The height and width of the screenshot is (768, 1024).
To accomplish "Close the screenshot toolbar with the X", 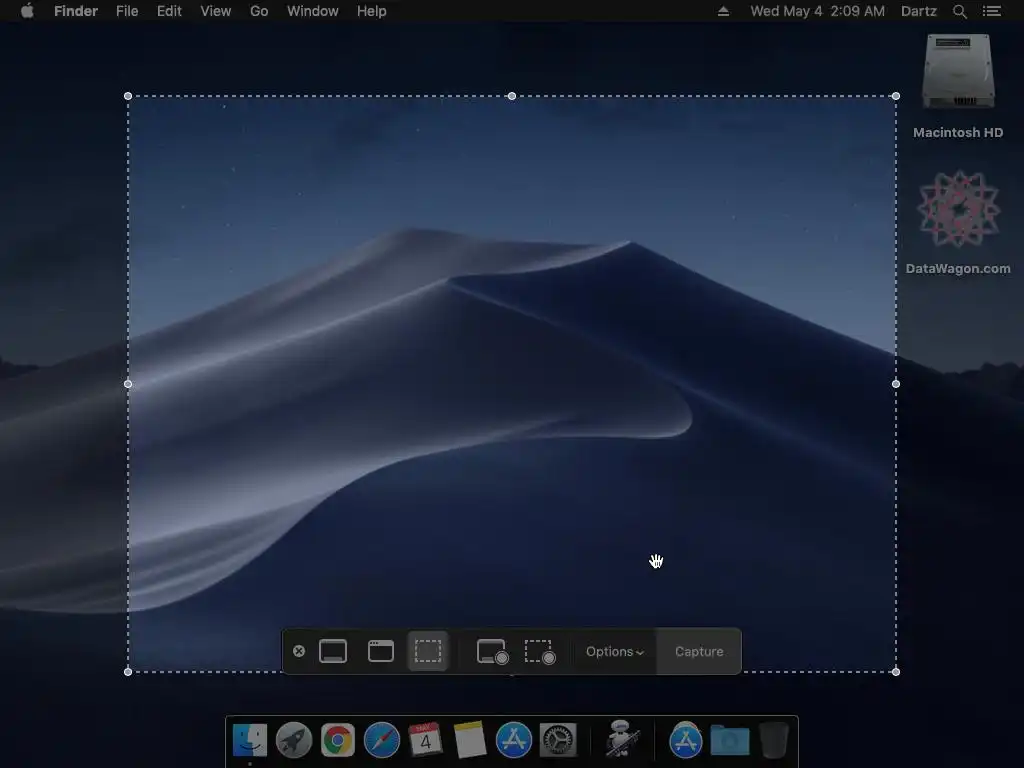I will pos(299,651).
